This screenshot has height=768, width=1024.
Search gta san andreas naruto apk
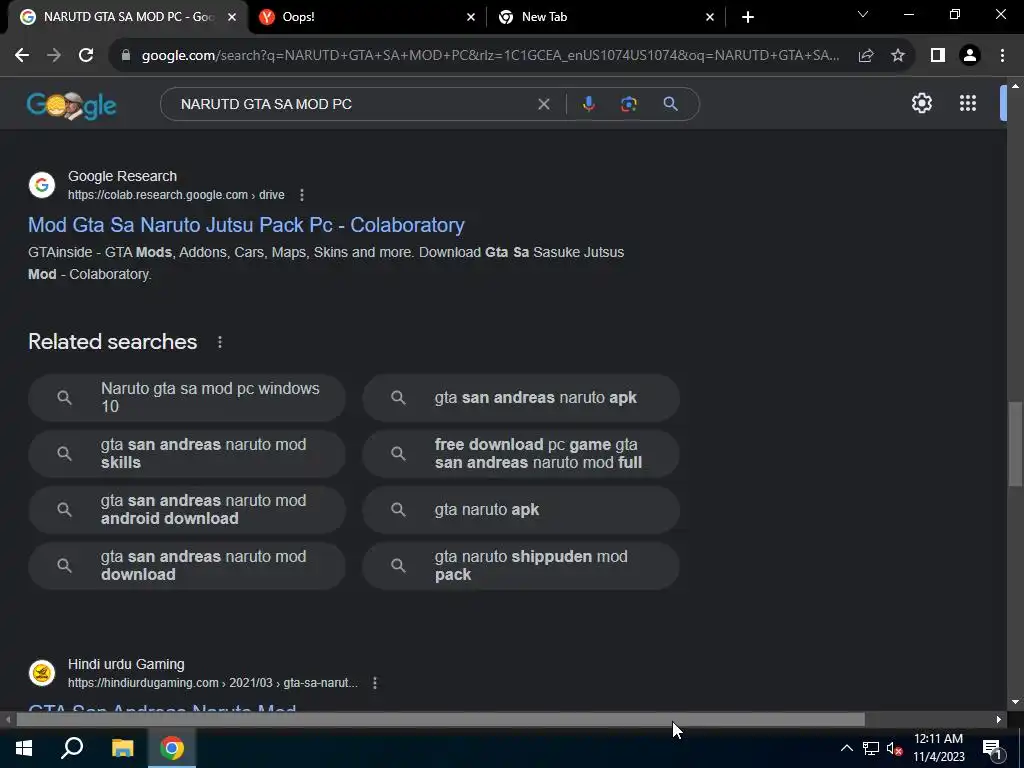coord(521,398)
